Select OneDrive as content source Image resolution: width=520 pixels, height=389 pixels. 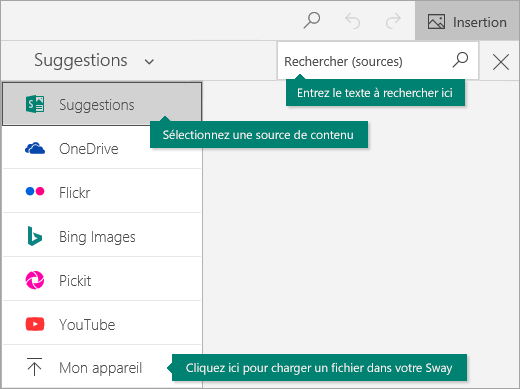pyautogui.click(x=102, y=148)
